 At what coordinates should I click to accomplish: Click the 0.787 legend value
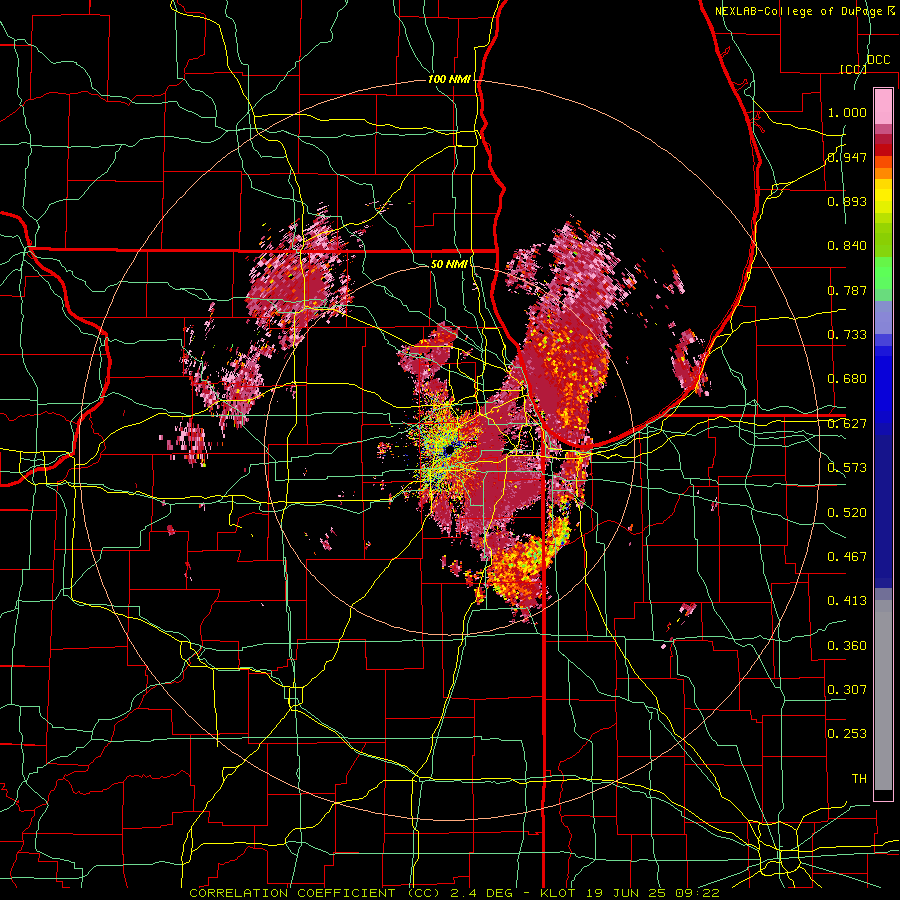(x=847, y=290)
